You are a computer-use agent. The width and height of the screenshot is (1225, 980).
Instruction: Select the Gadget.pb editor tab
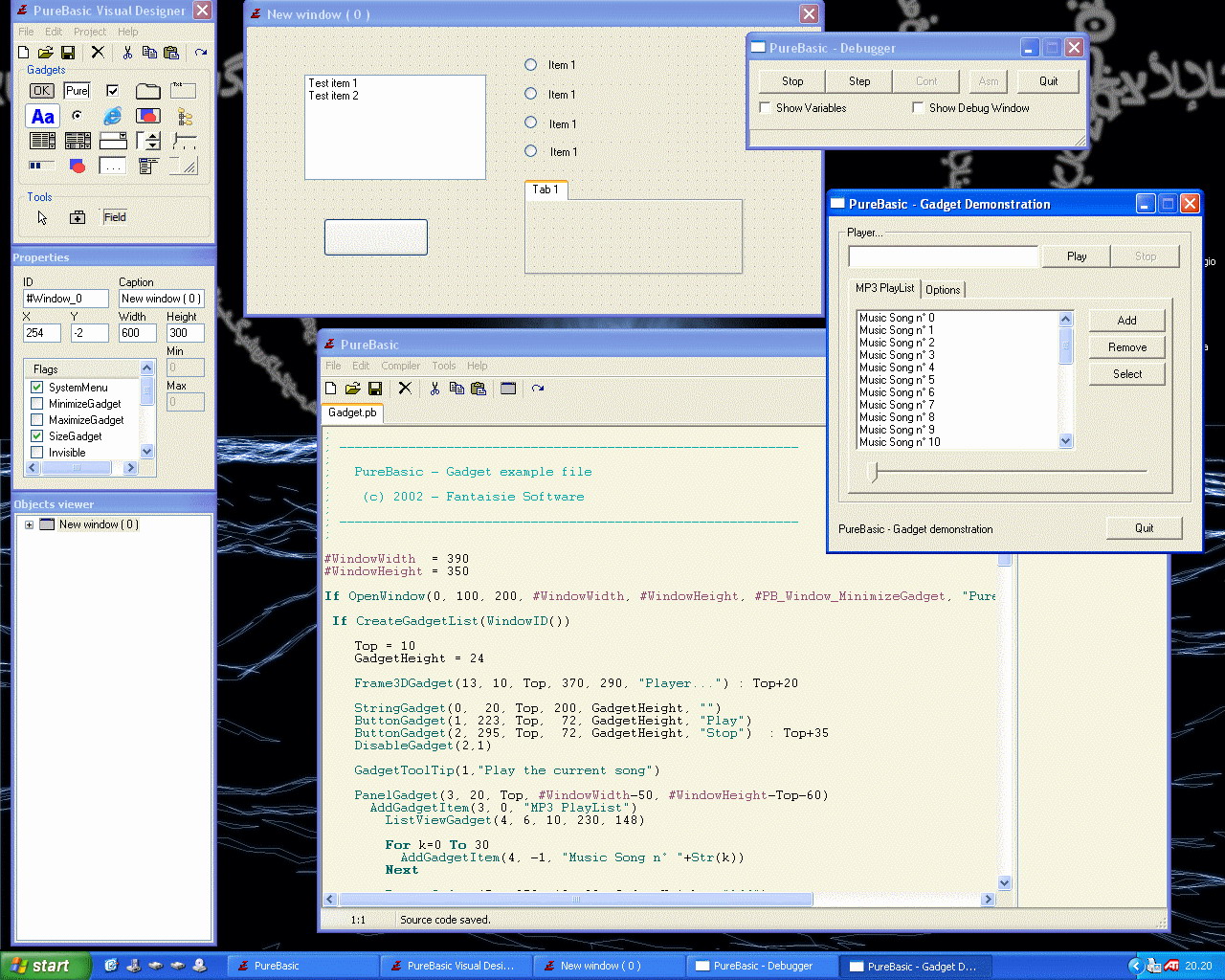coord(352,412)
